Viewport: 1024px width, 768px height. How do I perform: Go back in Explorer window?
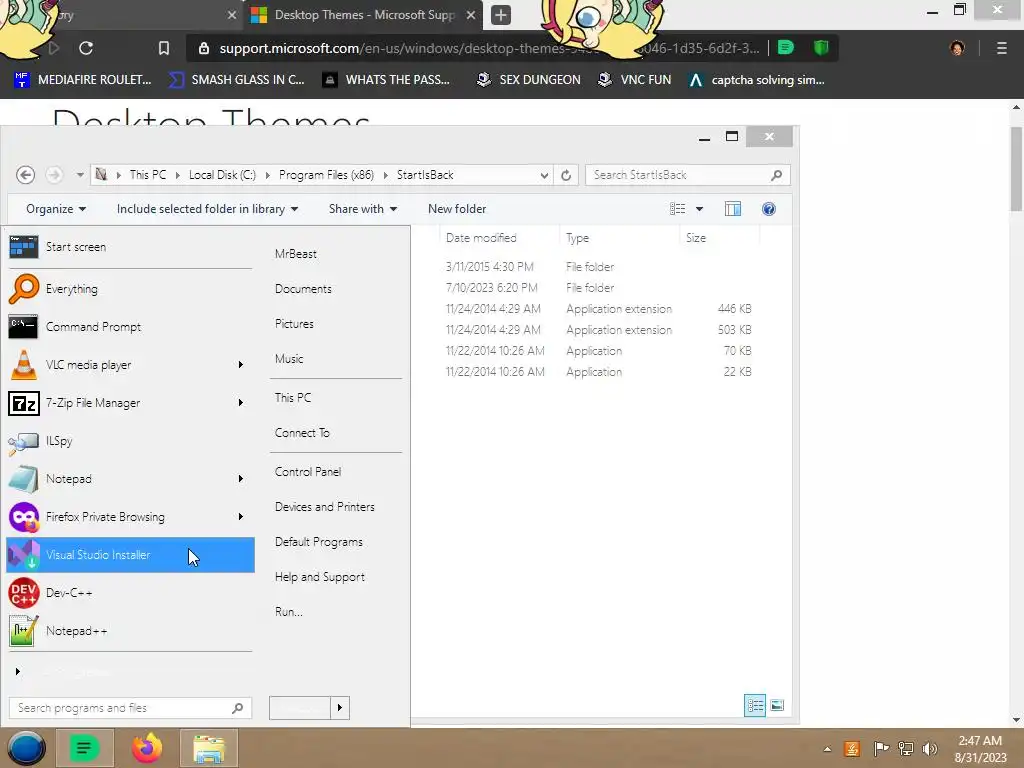click(25, 175)
